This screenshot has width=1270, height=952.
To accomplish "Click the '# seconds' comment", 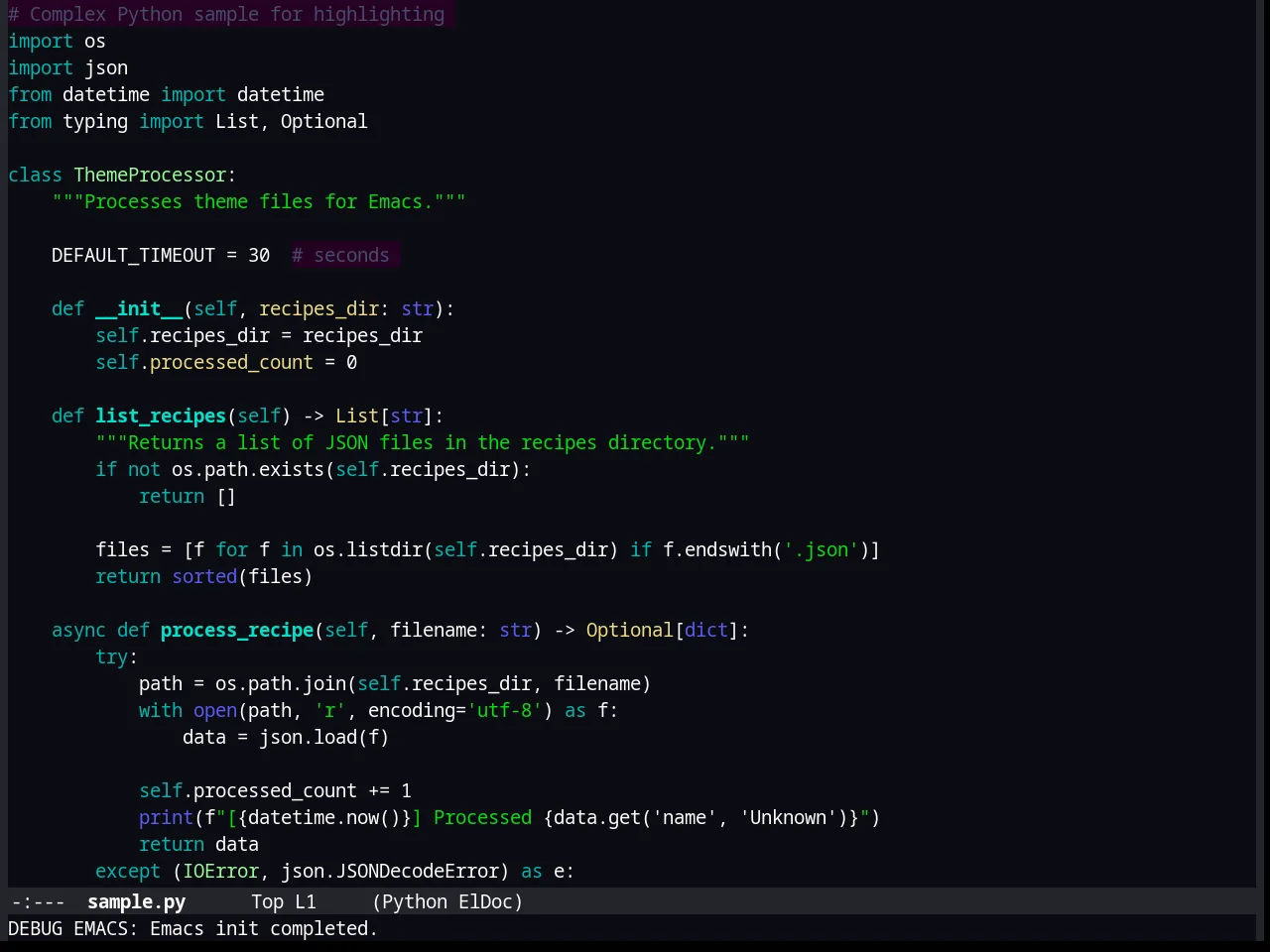I will (x=340, y=255).
